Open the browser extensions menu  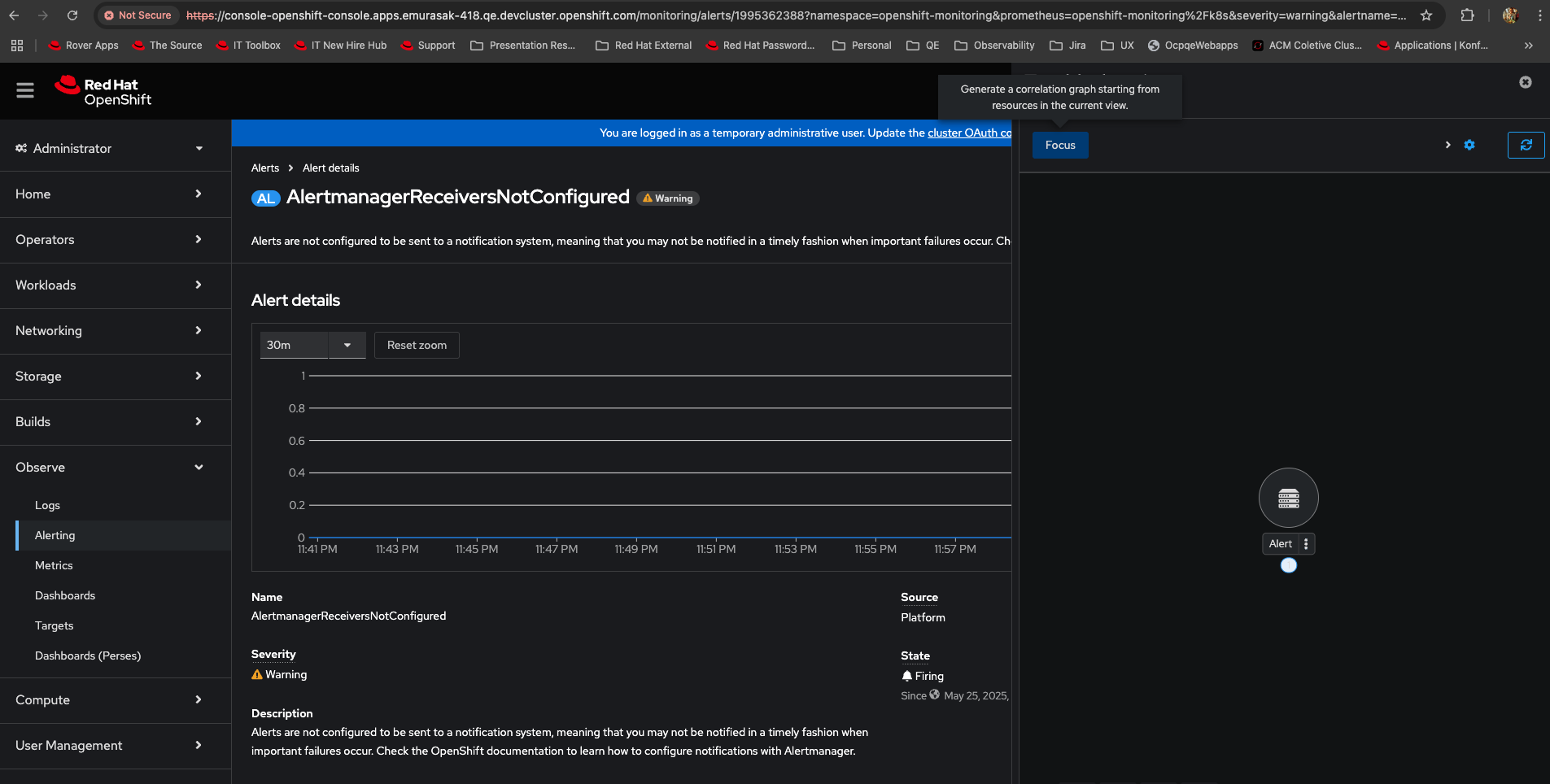[1467, 15]
